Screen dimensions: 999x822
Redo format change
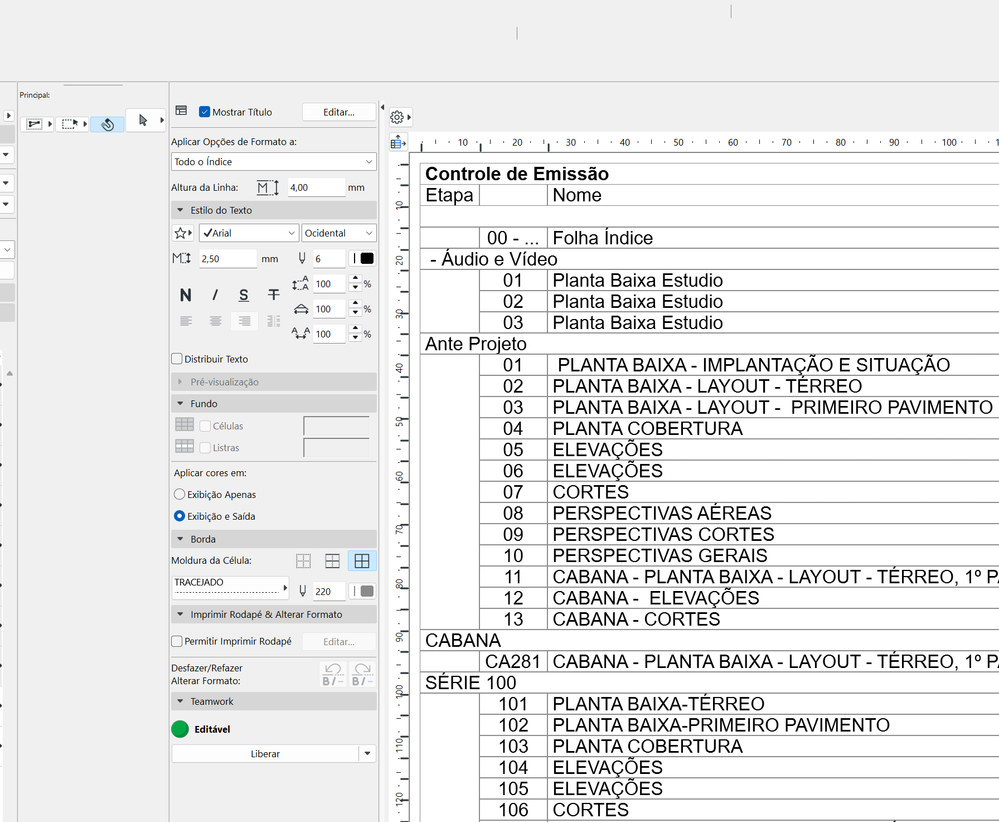[x=363, y=674]
